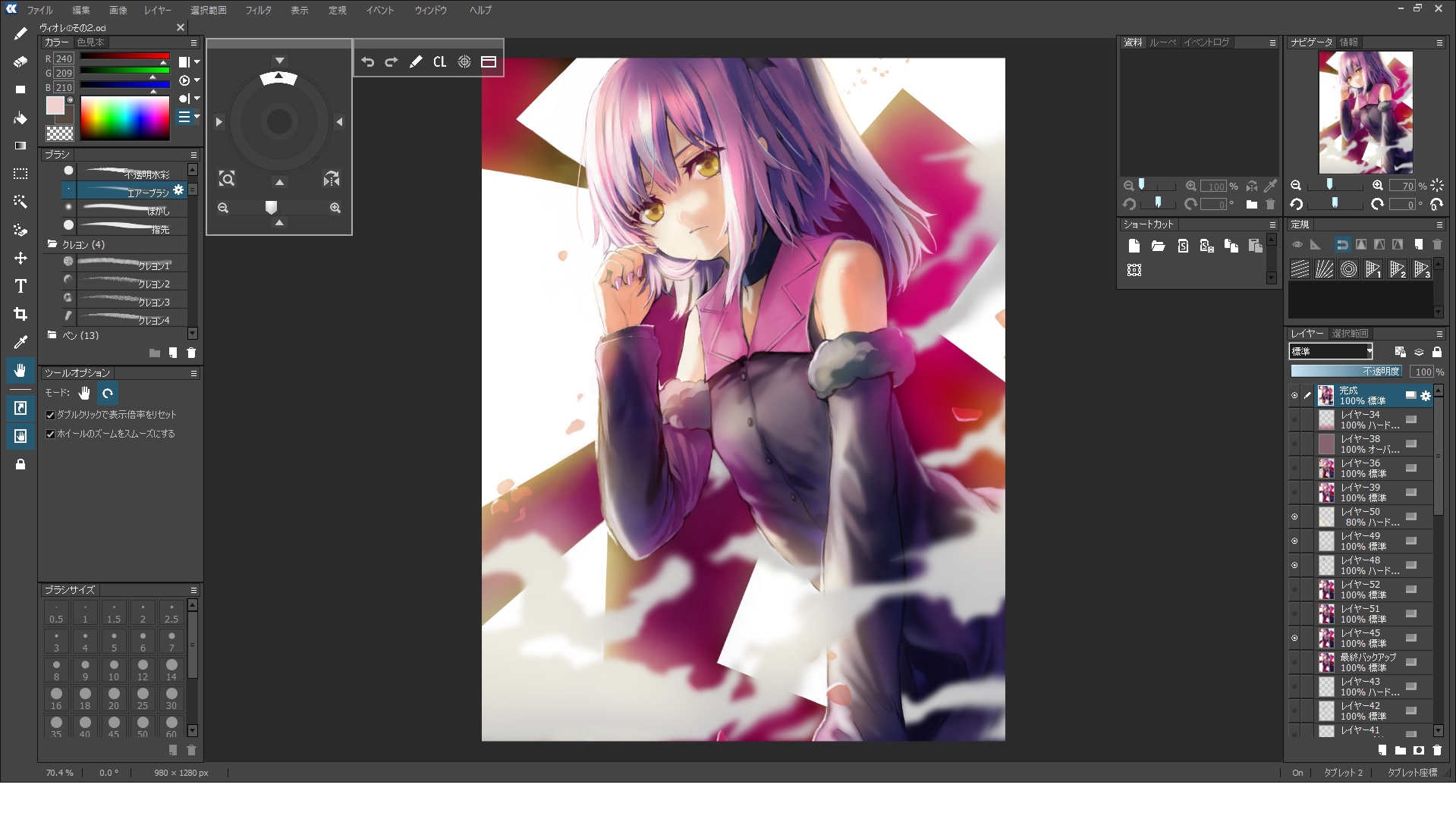The height and width of the screenshot is (819, 1456).
Task: Switch to the 情報 tab
Action: pyautogui.click(x=1348, y=42)
